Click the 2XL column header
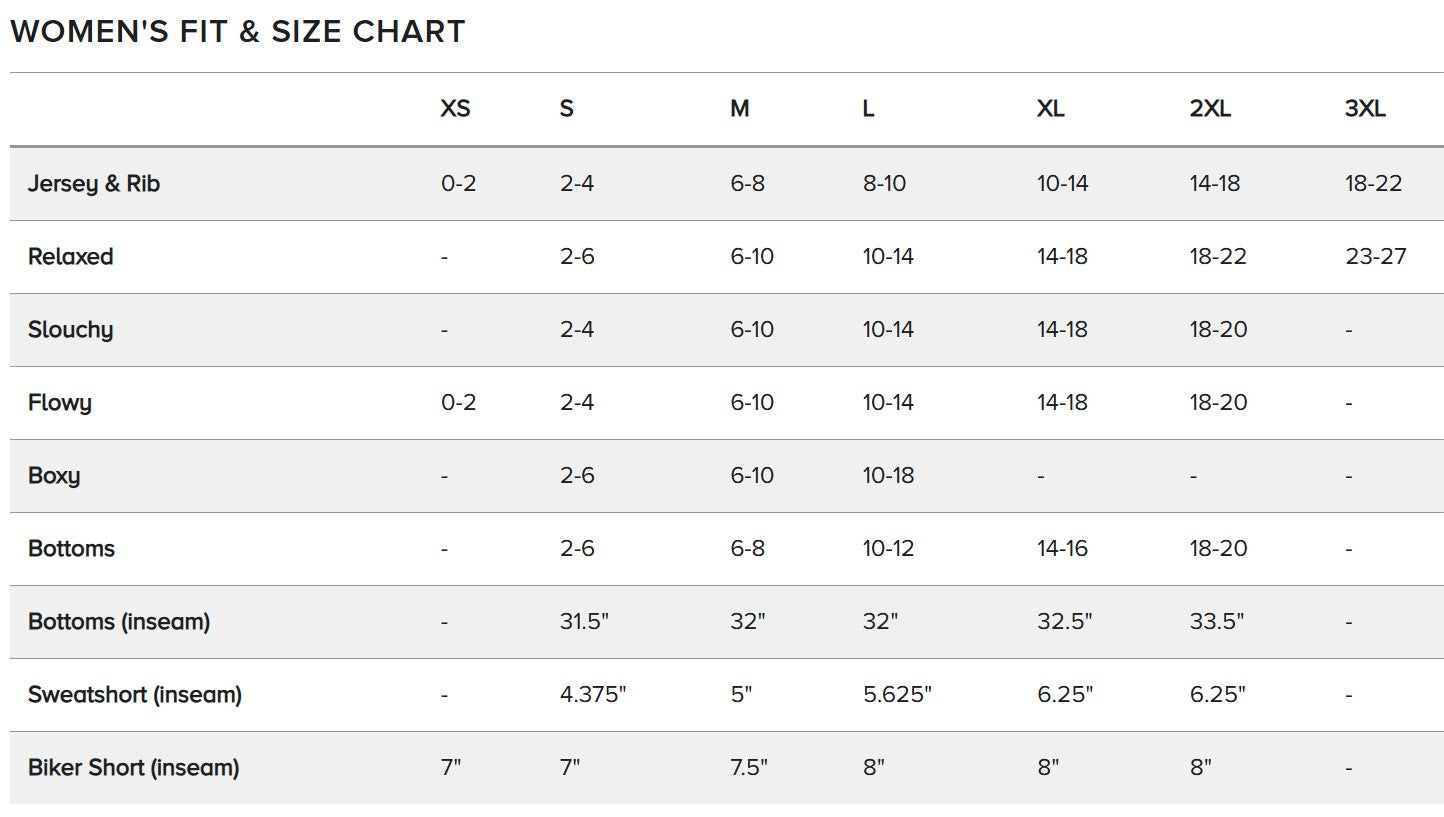Viewport: 1444px width, 817px height. [1210, 109]
